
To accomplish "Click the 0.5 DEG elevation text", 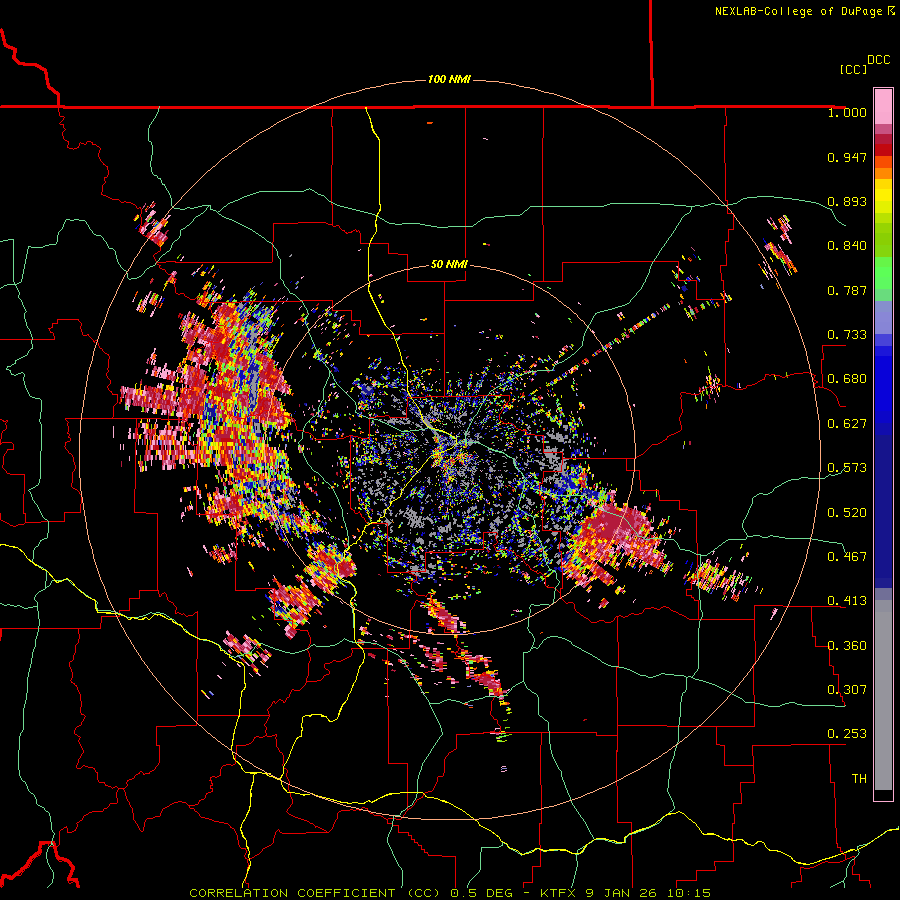I will click(481, 893).
